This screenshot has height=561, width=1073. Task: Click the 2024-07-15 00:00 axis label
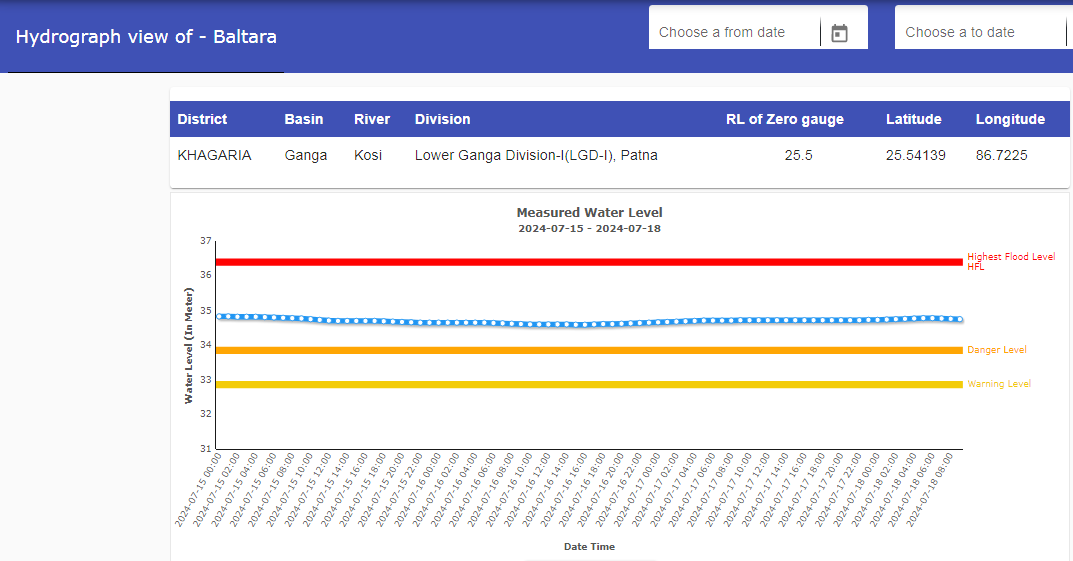tap(198, 489)
